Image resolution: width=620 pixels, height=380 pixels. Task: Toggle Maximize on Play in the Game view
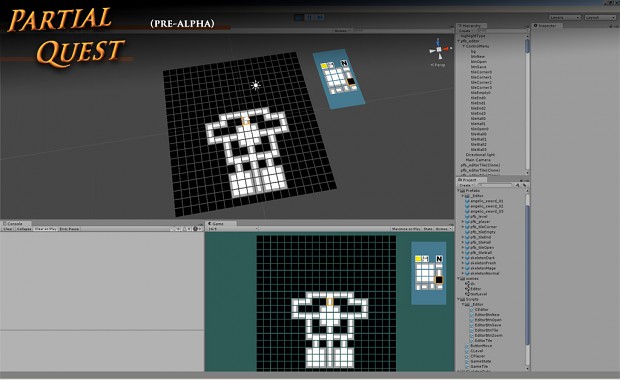(406, 229)
